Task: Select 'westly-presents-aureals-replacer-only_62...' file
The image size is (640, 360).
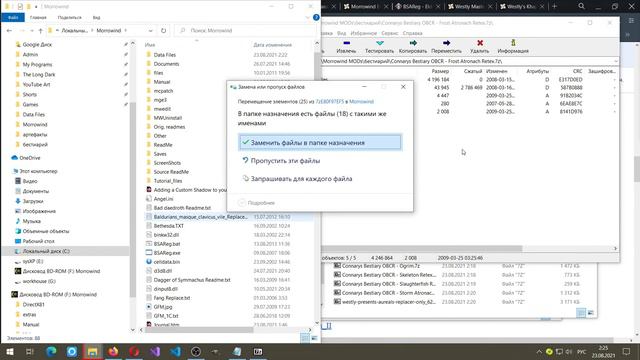Action: coord(384,302)
